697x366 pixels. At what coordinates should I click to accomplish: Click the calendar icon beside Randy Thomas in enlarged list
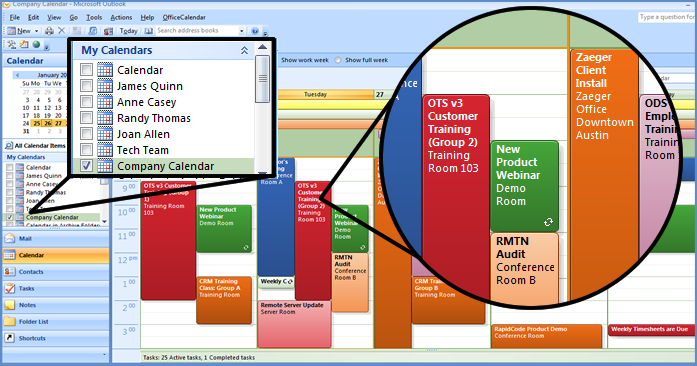click(105, 118)
